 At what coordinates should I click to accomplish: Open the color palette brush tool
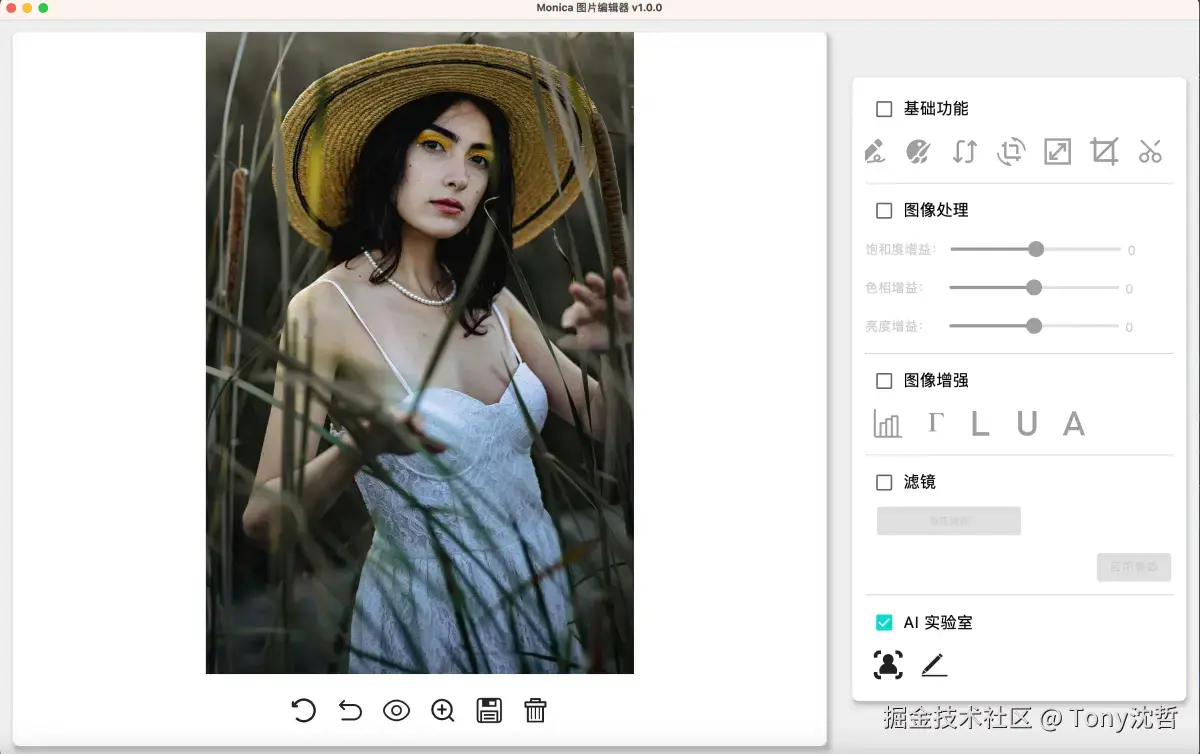[918, 152]
